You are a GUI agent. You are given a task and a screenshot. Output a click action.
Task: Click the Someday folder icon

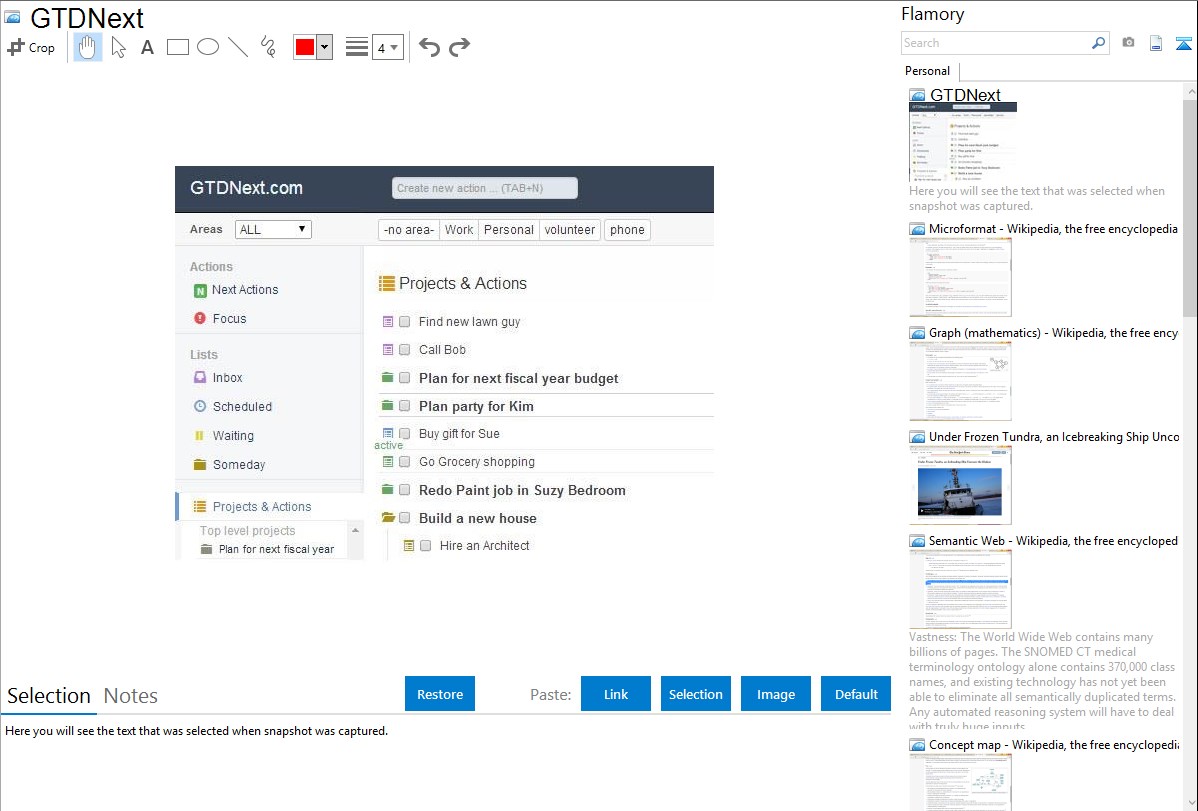tap(200, 464)
